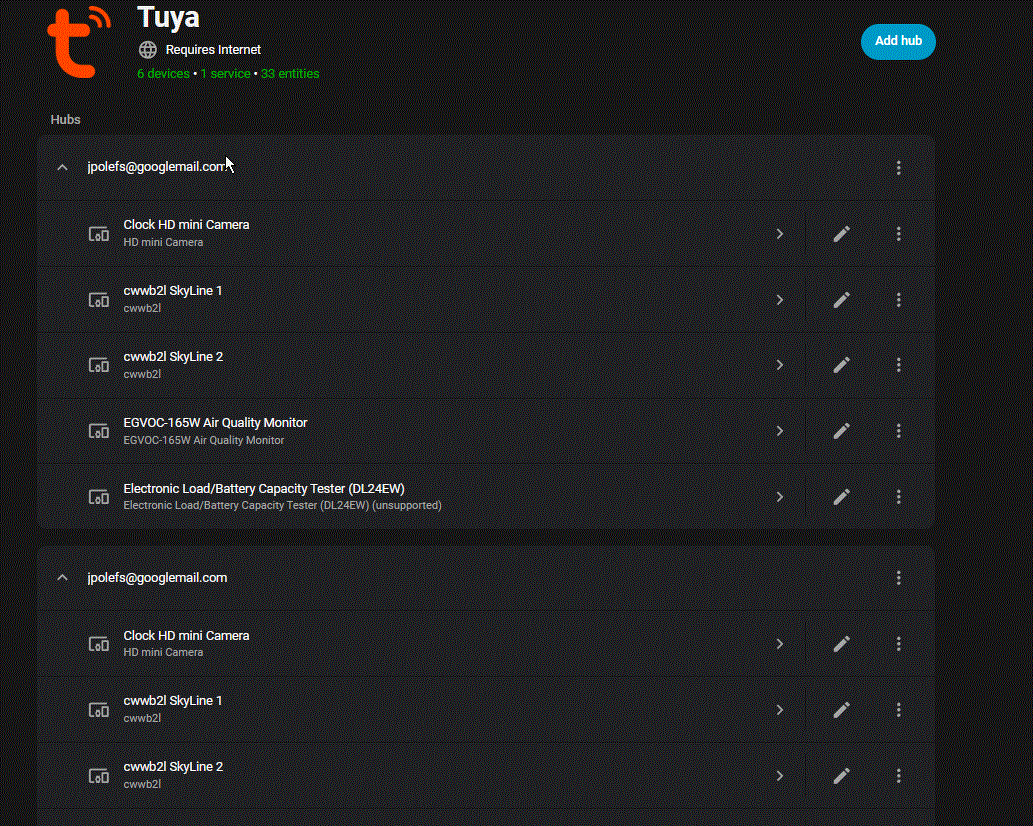Edit lower Clock HD mini Camera with pencil
1033x826 pixels.
841,644
